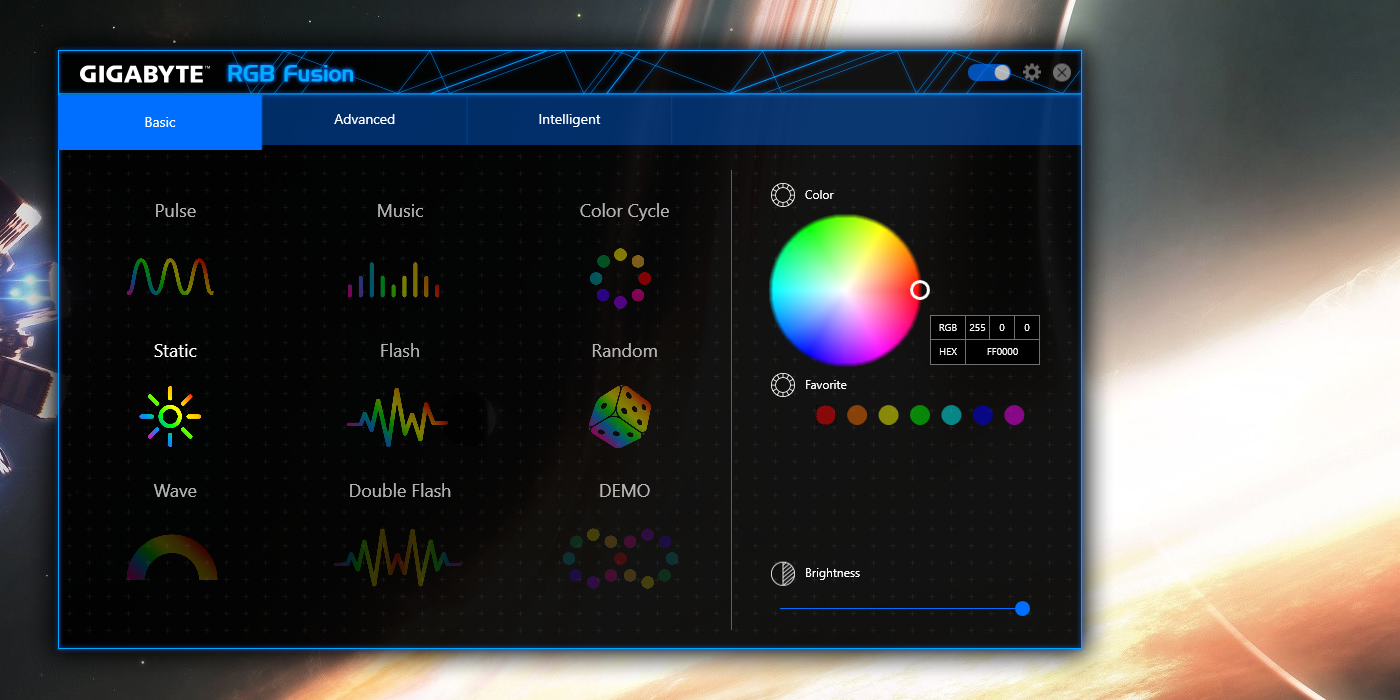Pick the purple favorite color swatch

(1014, 415)
